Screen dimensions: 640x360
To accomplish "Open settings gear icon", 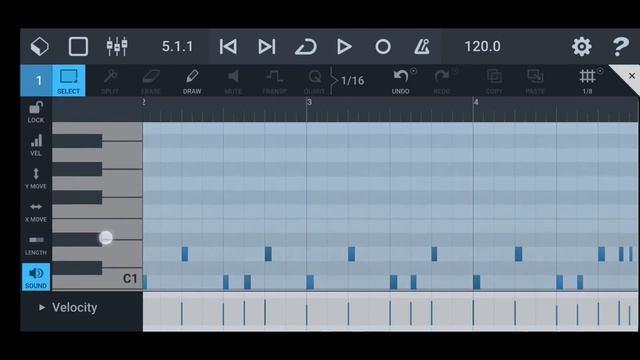I will tap(582, 46).
